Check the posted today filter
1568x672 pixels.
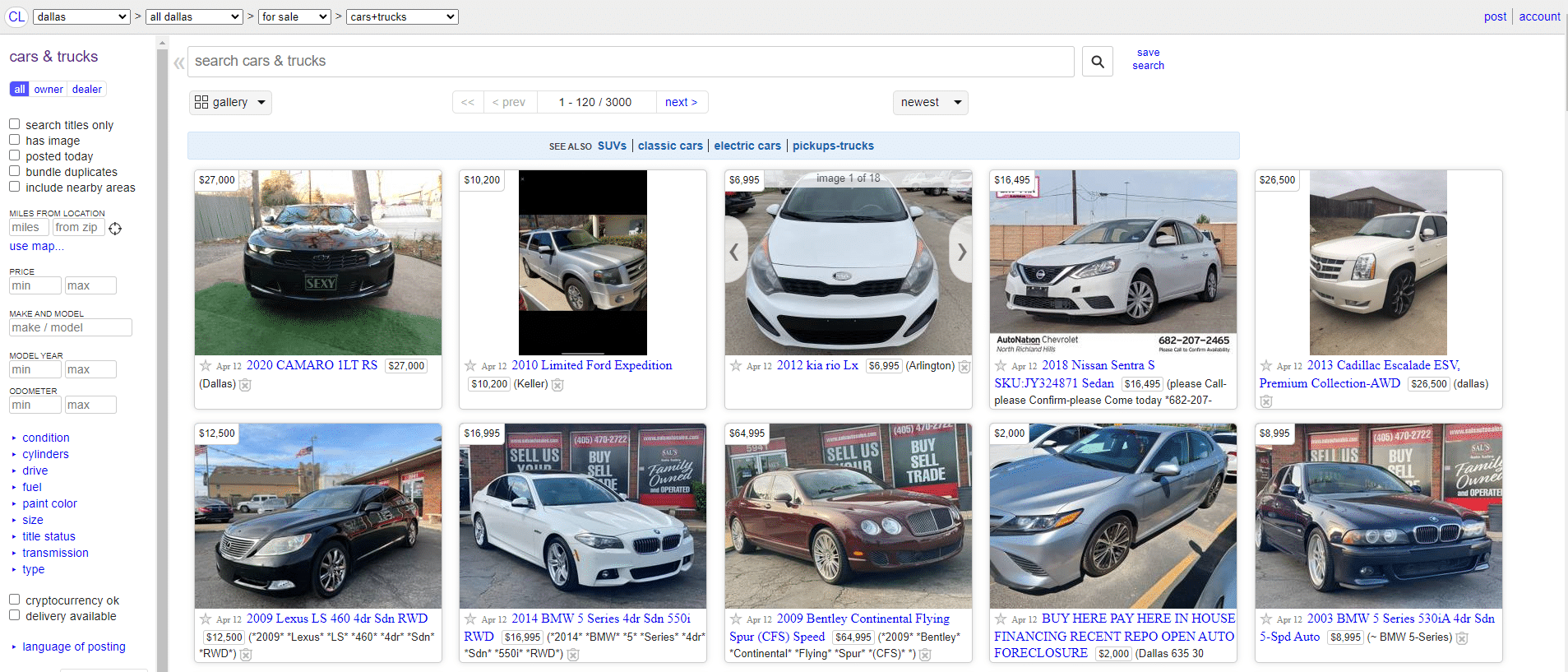pyautogui.click(x=14, y=155)
